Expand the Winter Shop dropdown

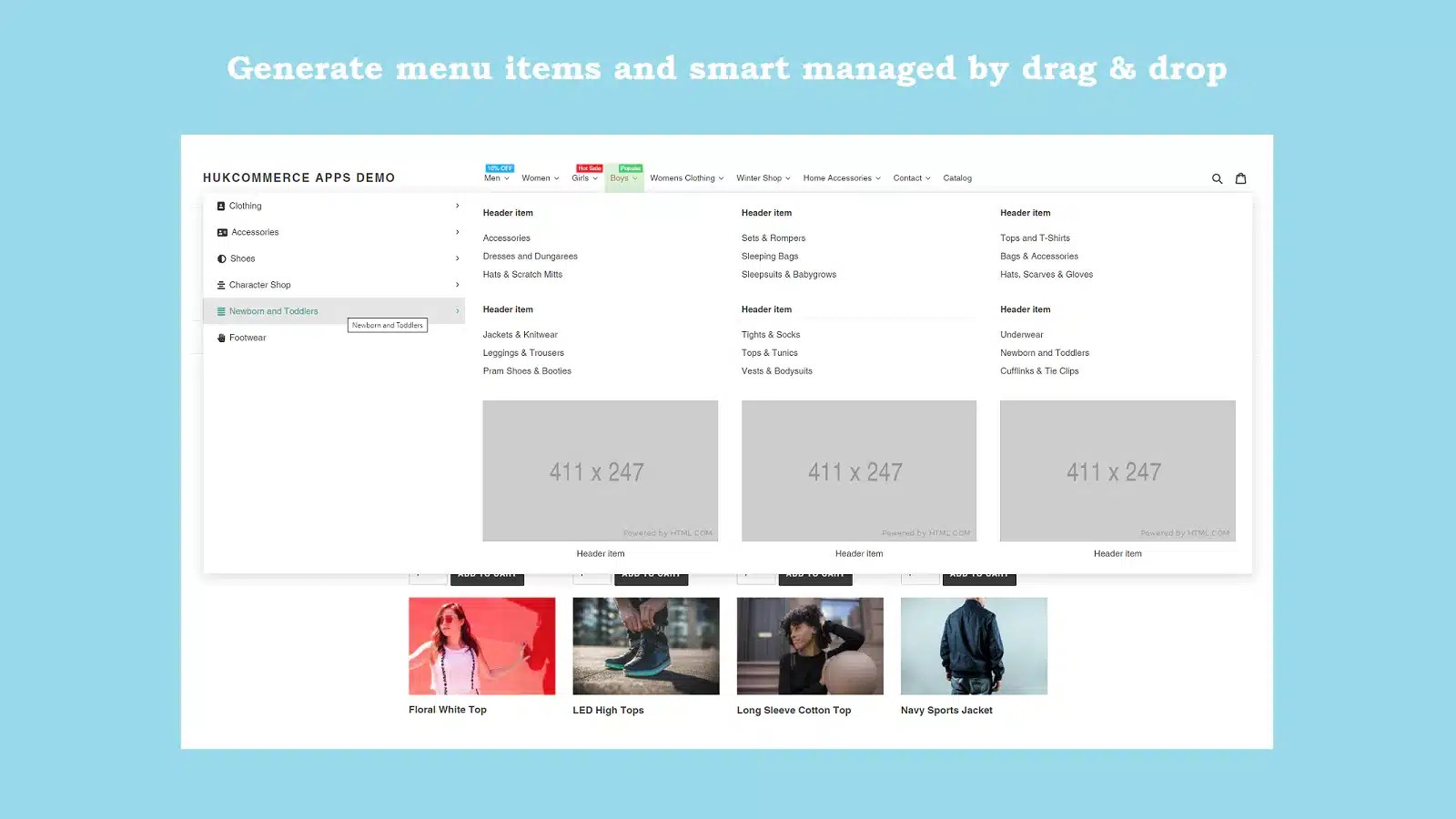763,177
